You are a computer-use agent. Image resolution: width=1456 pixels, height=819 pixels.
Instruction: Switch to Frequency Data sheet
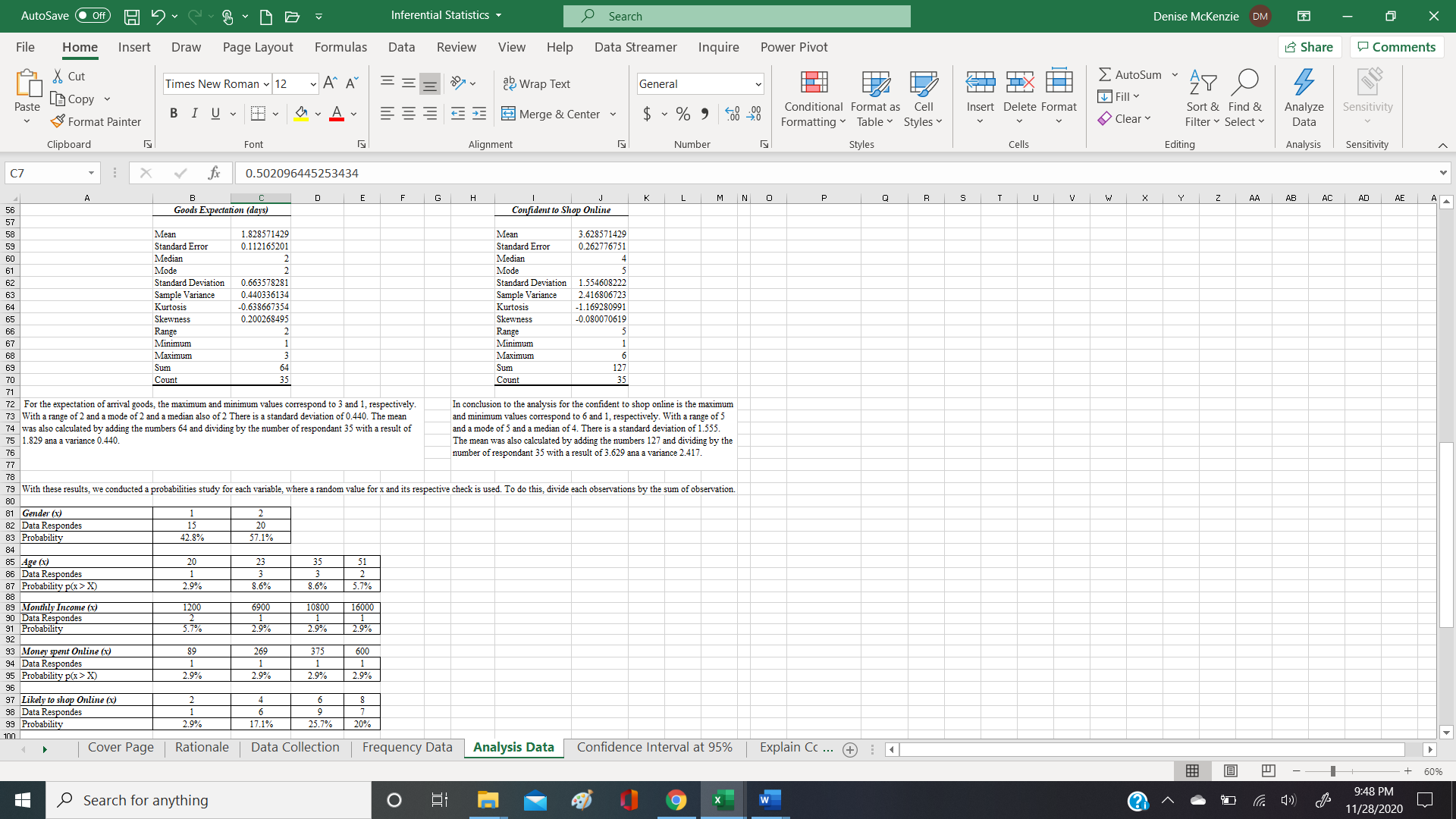(x=407, y=748)
